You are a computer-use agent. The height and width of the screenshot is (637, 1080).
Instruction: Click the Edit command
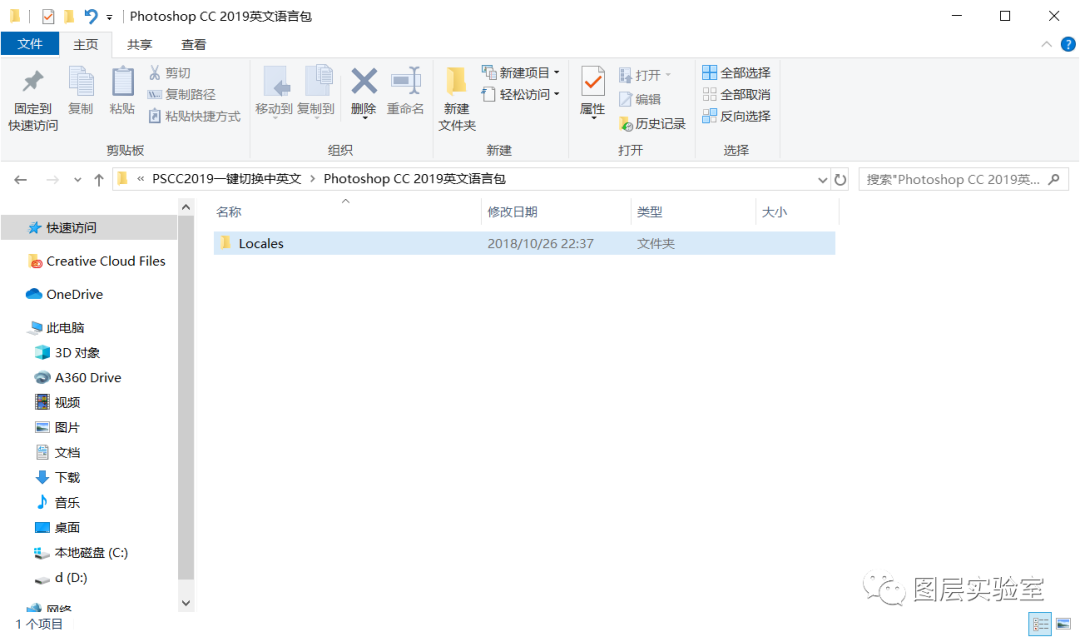pos(640,99)
